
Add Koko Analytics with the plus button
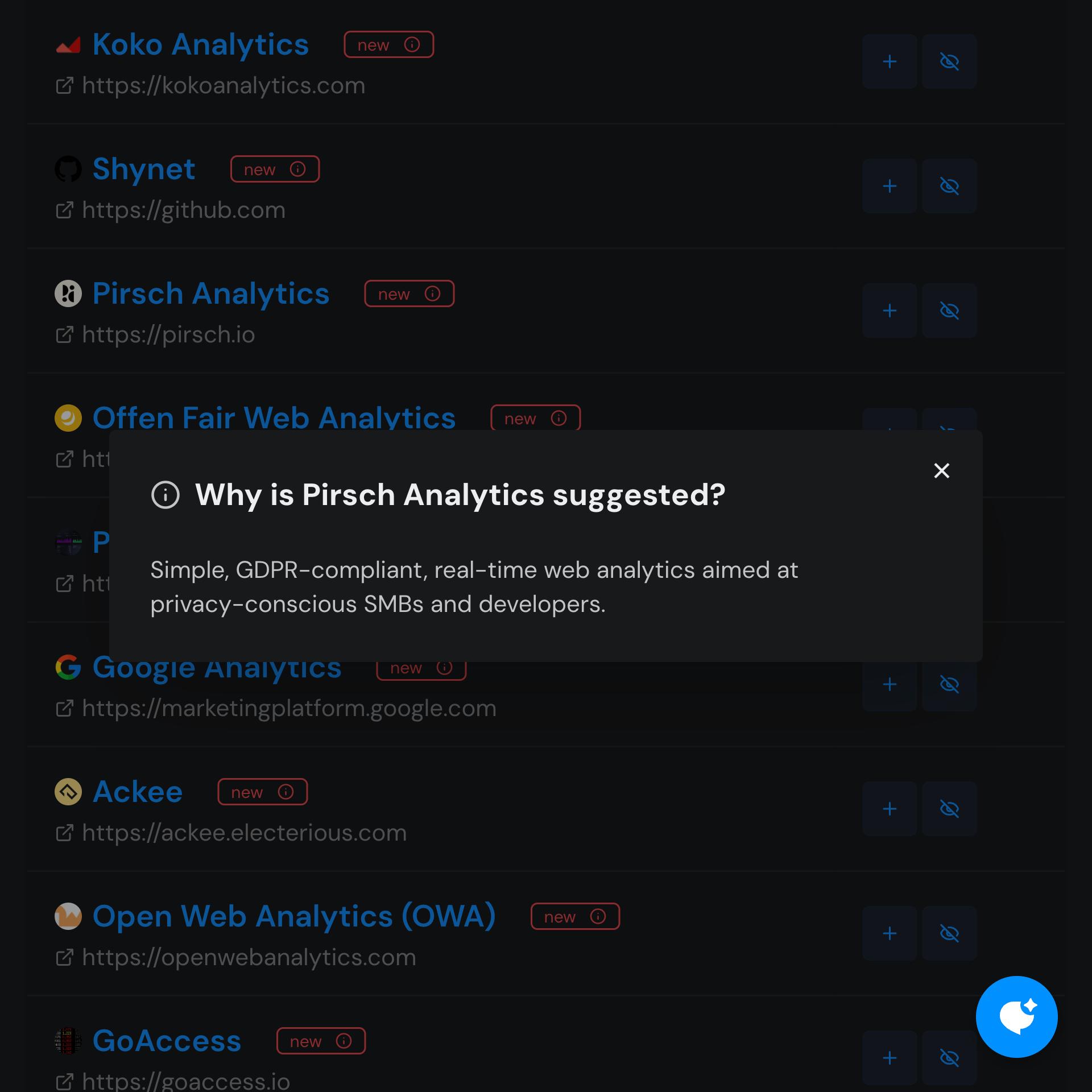coord(890,61)
